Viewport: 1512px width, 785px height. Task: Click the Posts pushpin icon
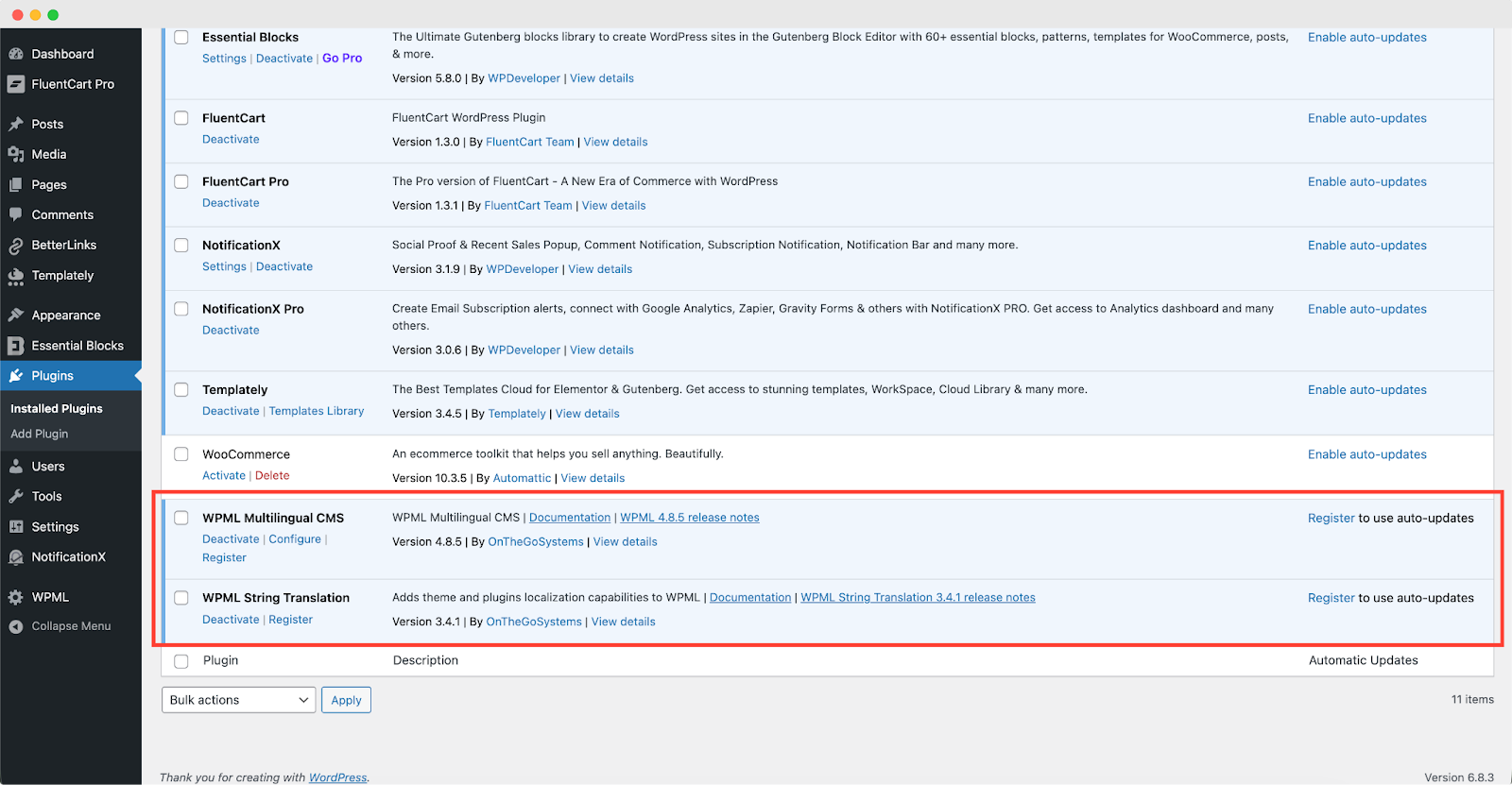(16, 124)
